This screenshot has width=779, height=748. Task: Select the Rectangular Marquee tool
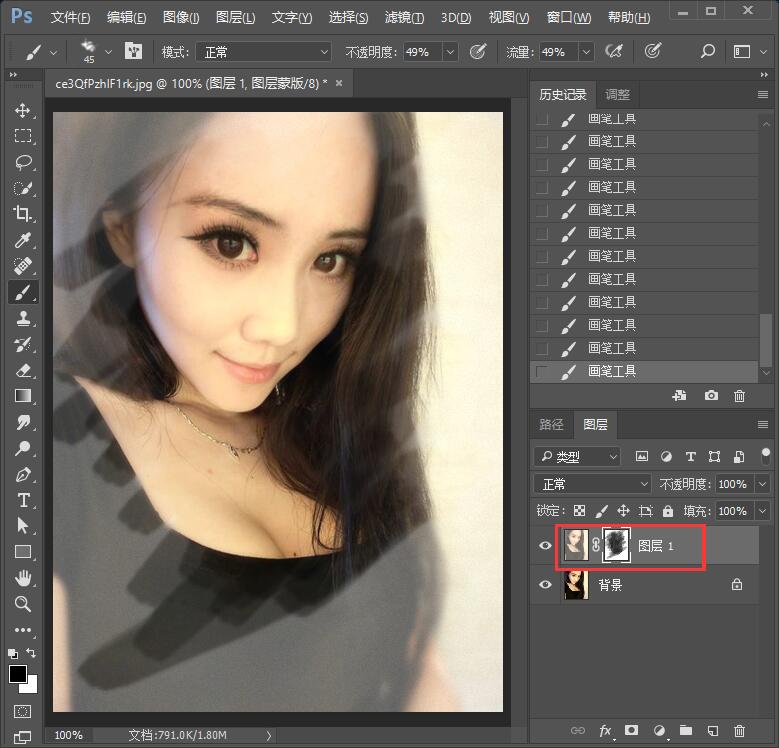(22, 136)
